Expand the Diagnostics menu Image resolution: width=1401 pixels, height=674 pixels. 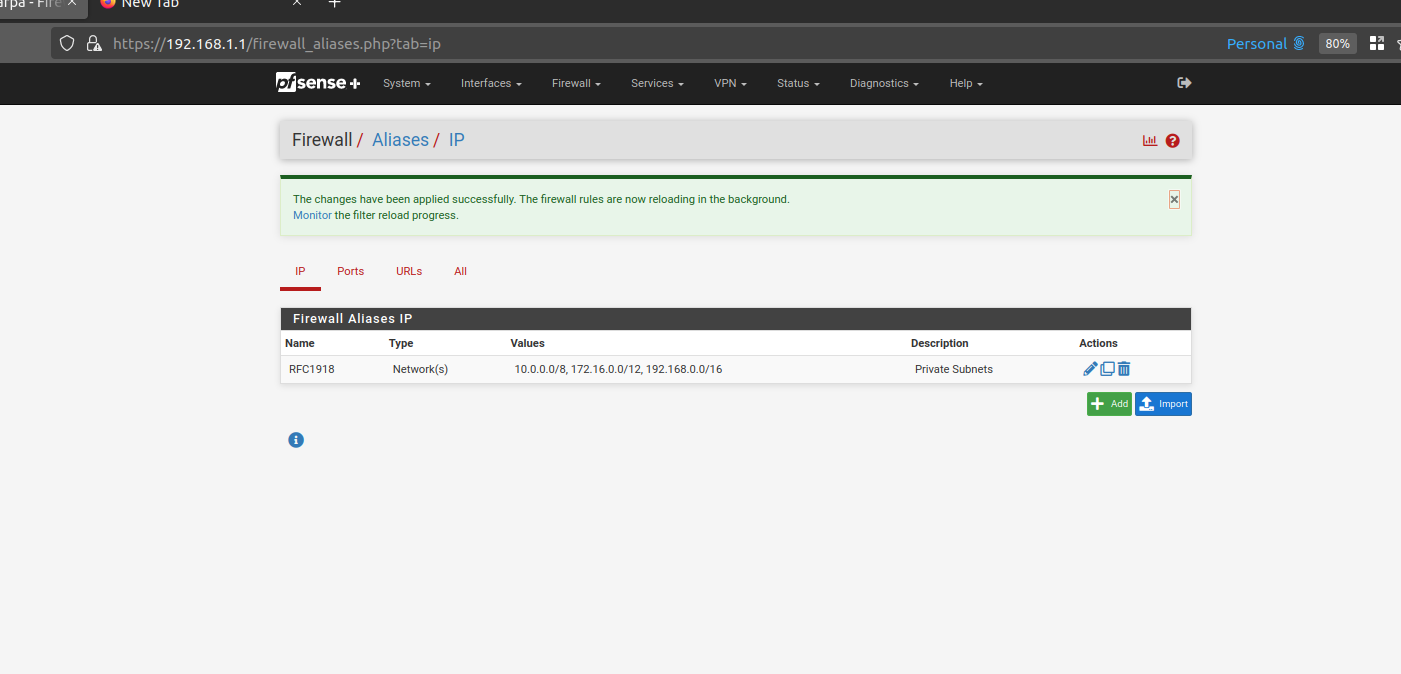pos(884,83)
